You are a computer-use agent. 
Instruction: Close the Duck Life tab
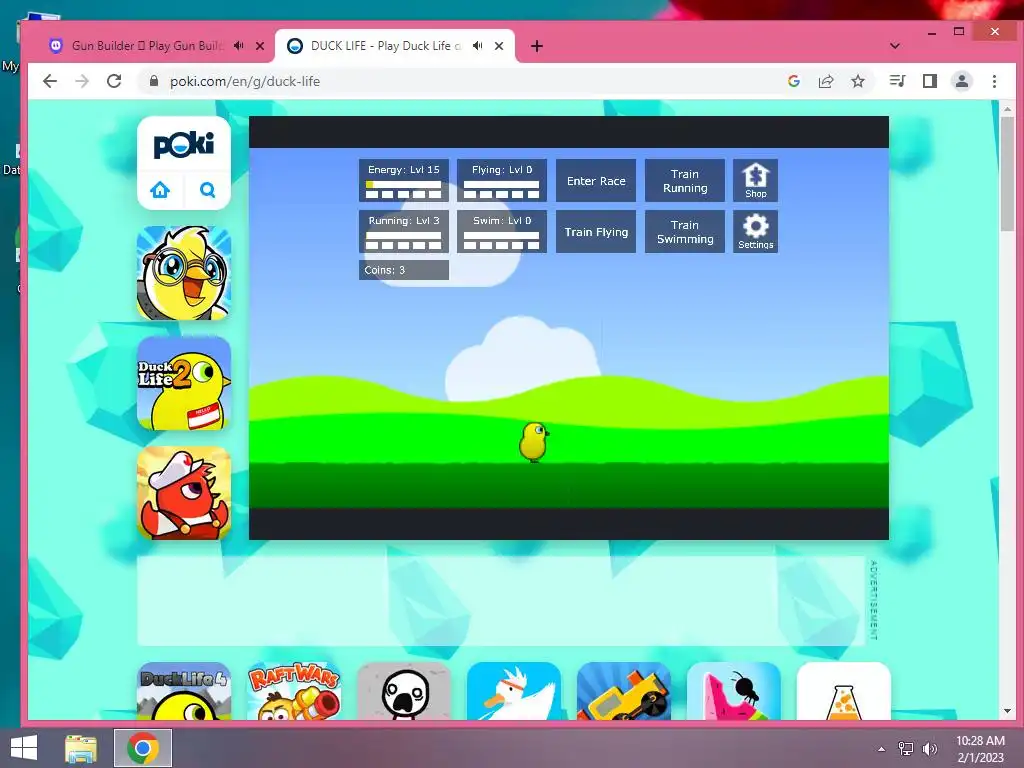click(499, 46)
